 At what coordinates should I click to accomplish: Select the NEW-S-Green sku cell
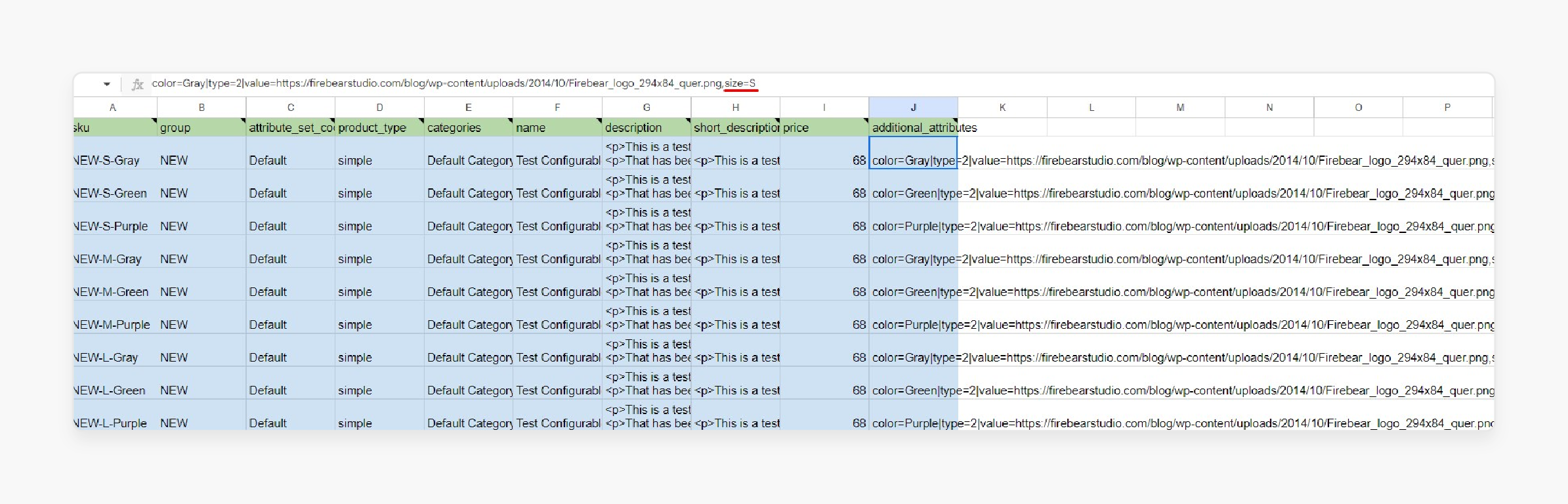click(x=115, y=186)
